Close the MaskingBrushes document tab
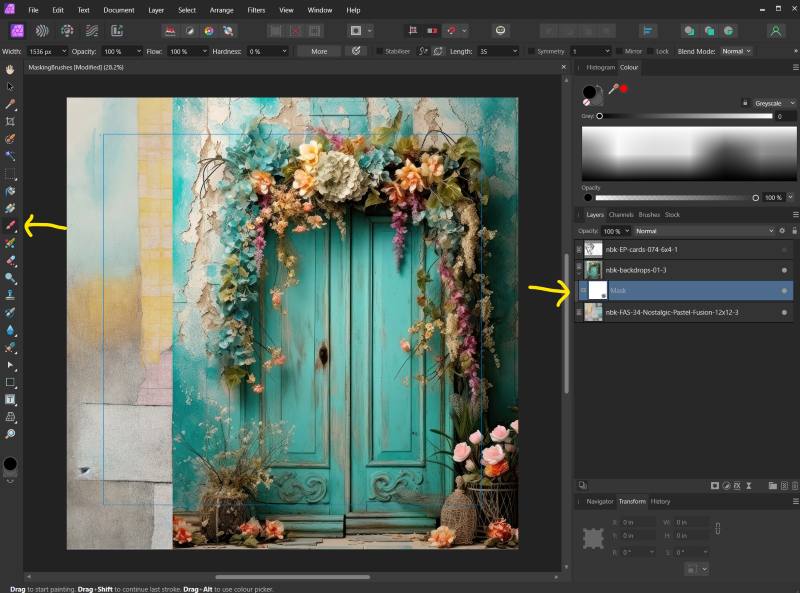Viewport: 800px width, 593px height. tap(564, 67)
